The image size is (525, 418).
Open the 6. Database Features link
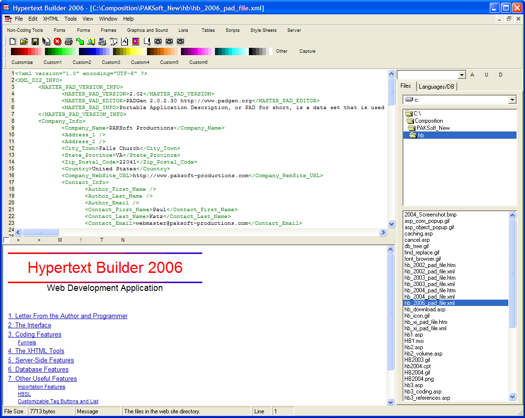coord(38,369)
